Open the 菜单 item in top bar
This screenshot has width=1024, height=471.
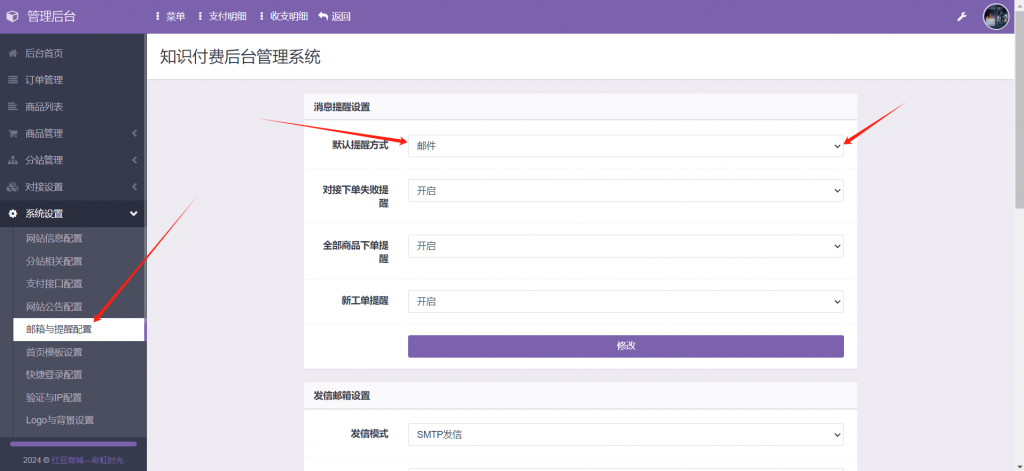coord(170,16)
